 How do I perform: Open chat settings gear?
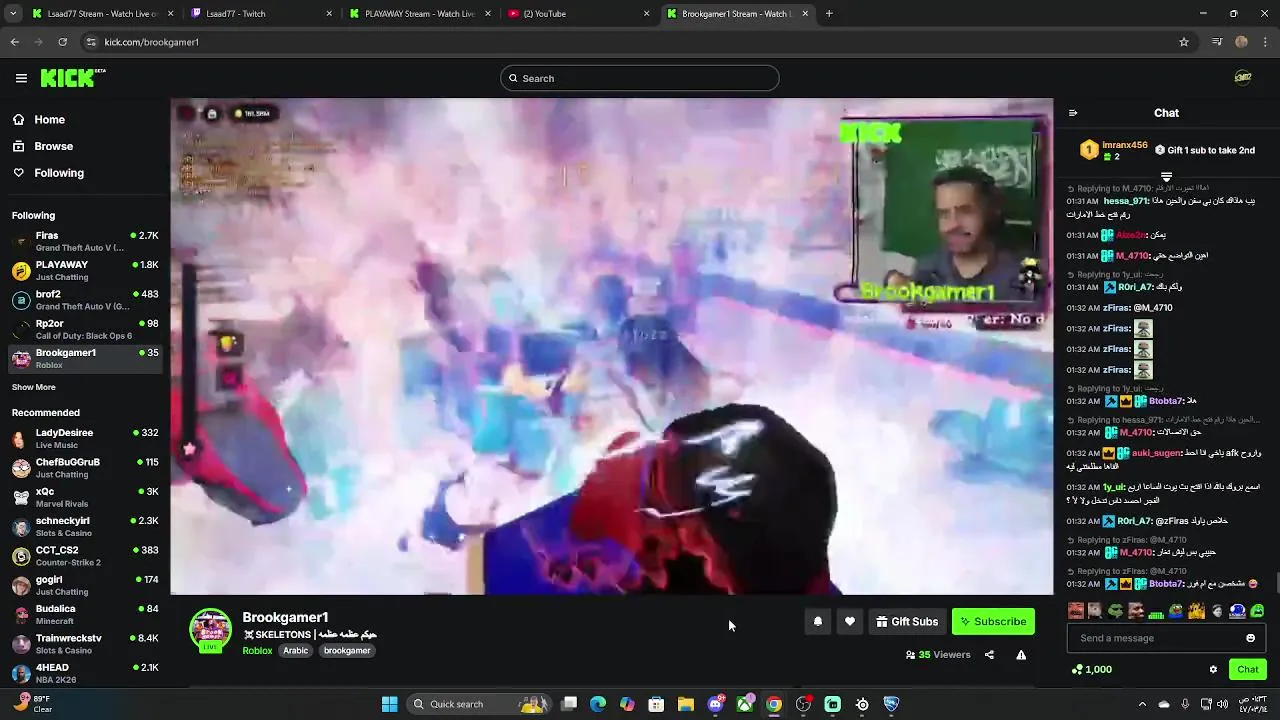(1213, 670)
